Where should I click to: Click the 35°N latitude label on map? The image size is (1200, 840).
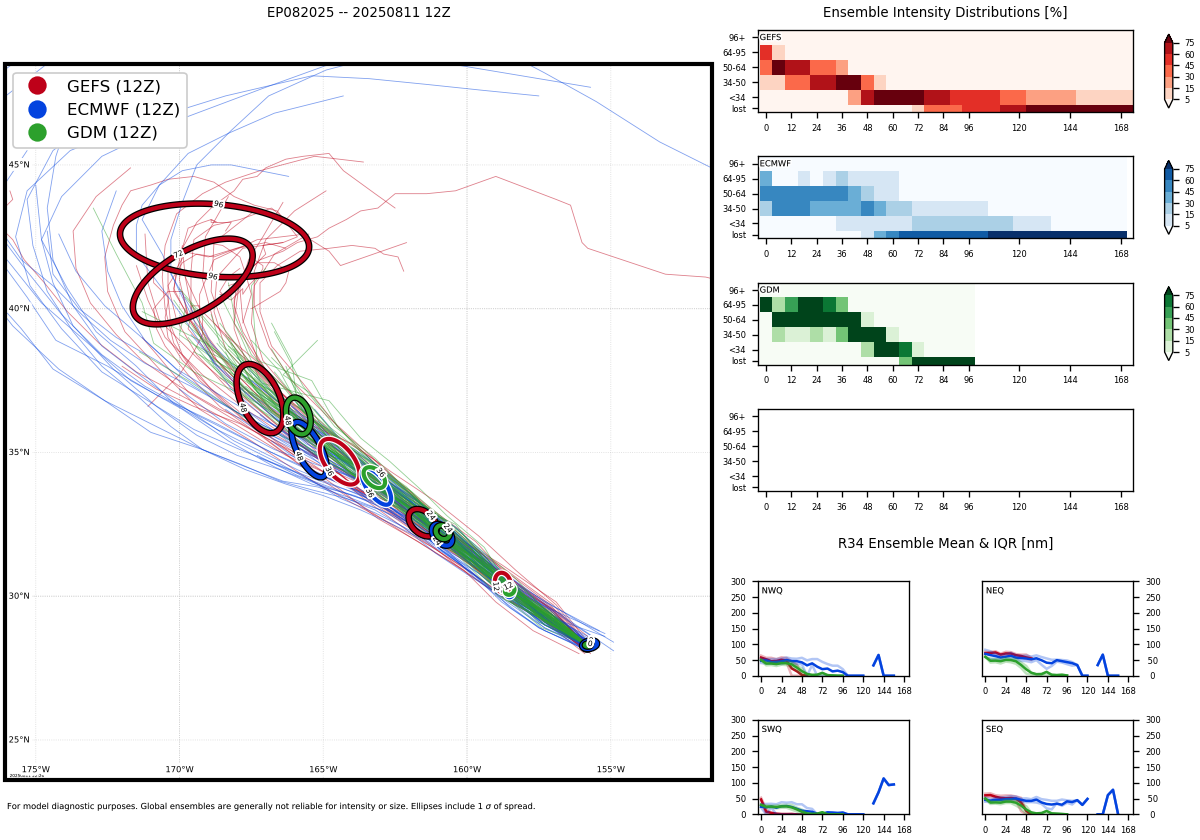click(x=19, y=453)
